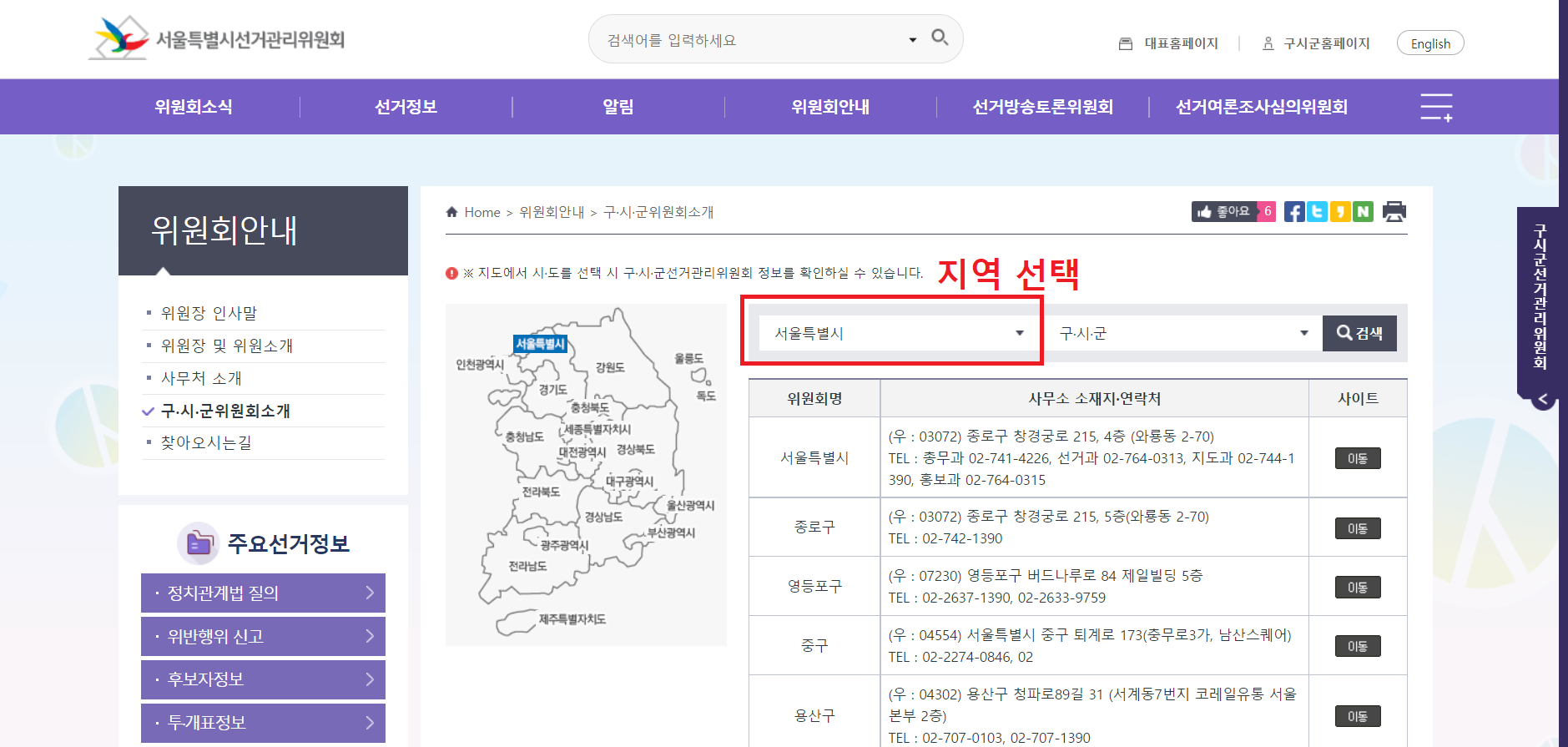Open the 서울특별시 region dropdown
The image size is (1568, 747).
click(x=899, y=333)
